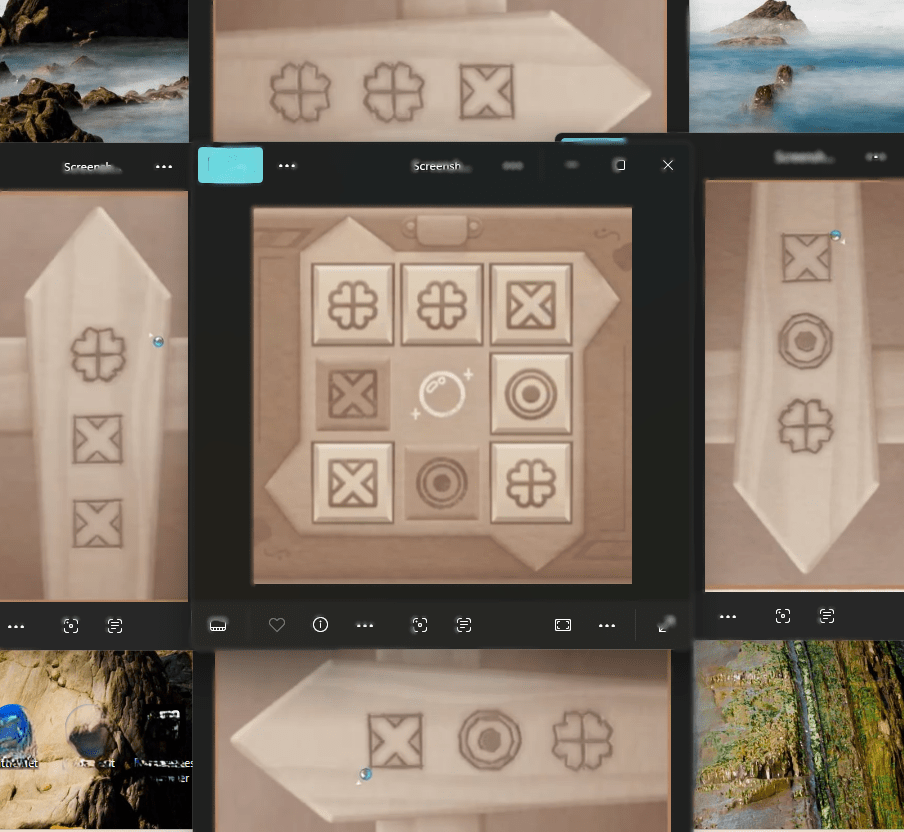Click Scan Text icon in bottom-left window
This screenshot has width=904, height=832.
click(115, 626)
